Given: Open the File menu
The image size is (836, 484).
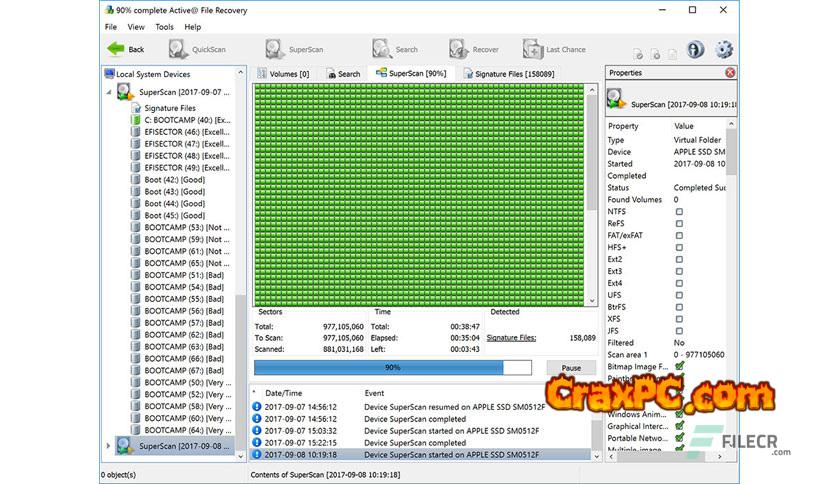Looking at the screenshot, I should tap(111, 27).
